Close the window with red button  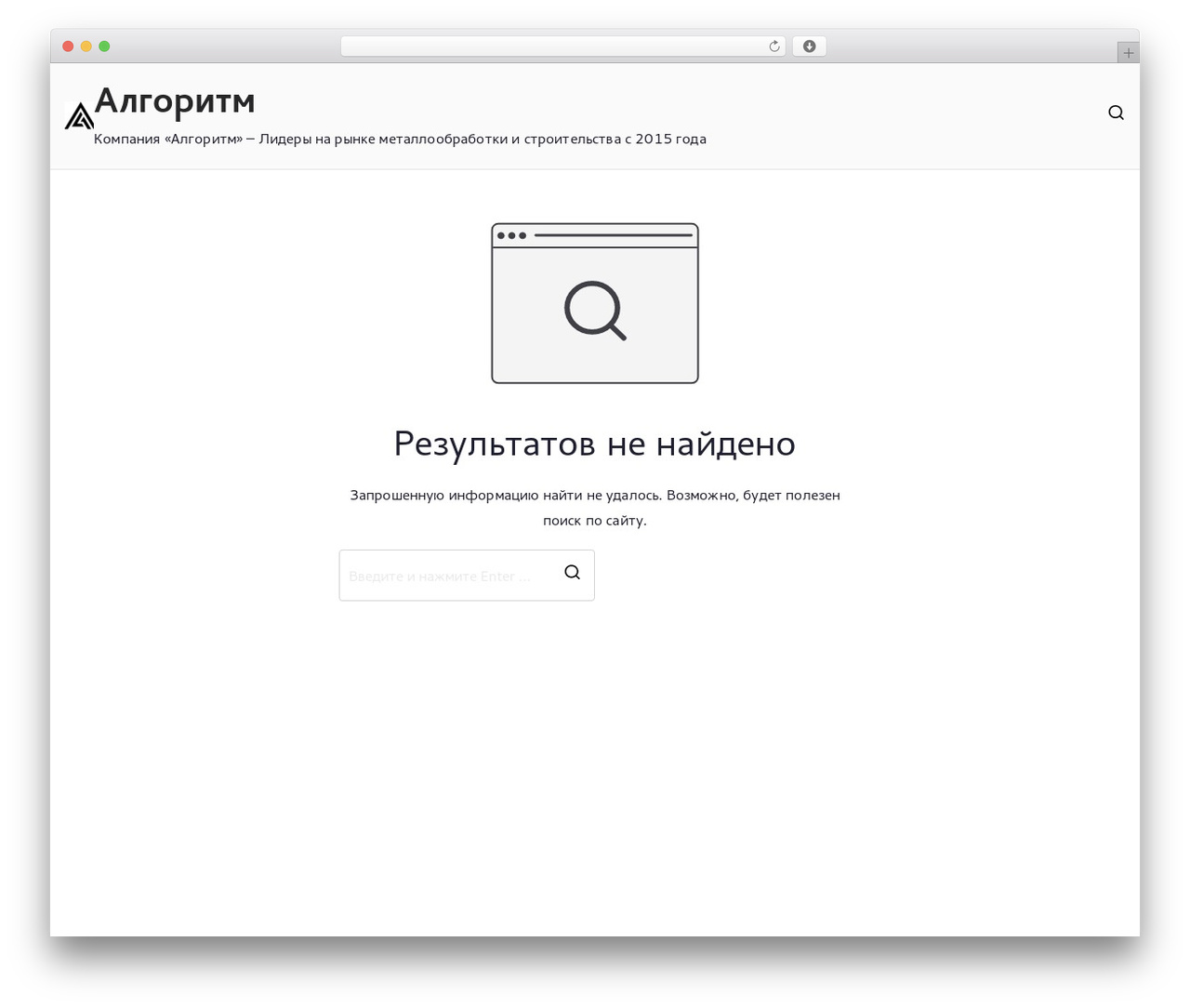[x=68, y=46]
